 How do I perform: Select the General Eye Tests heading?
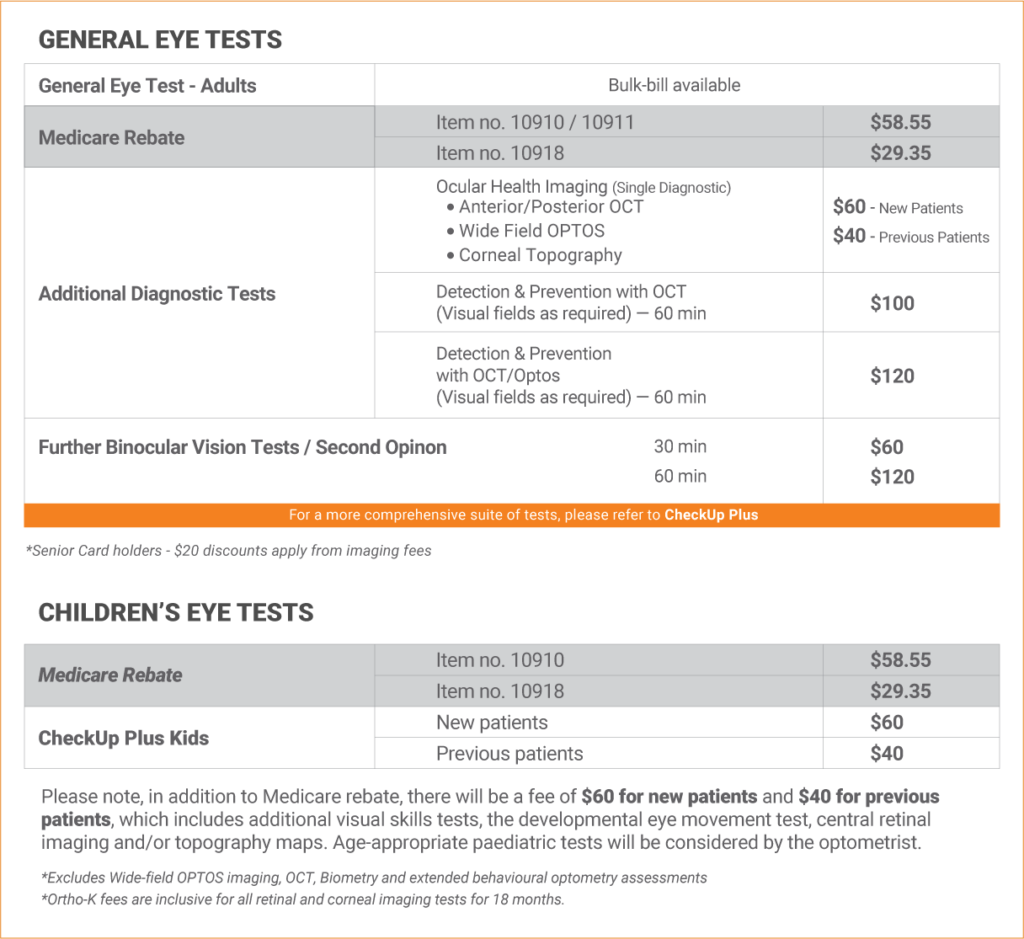[160, 41]
